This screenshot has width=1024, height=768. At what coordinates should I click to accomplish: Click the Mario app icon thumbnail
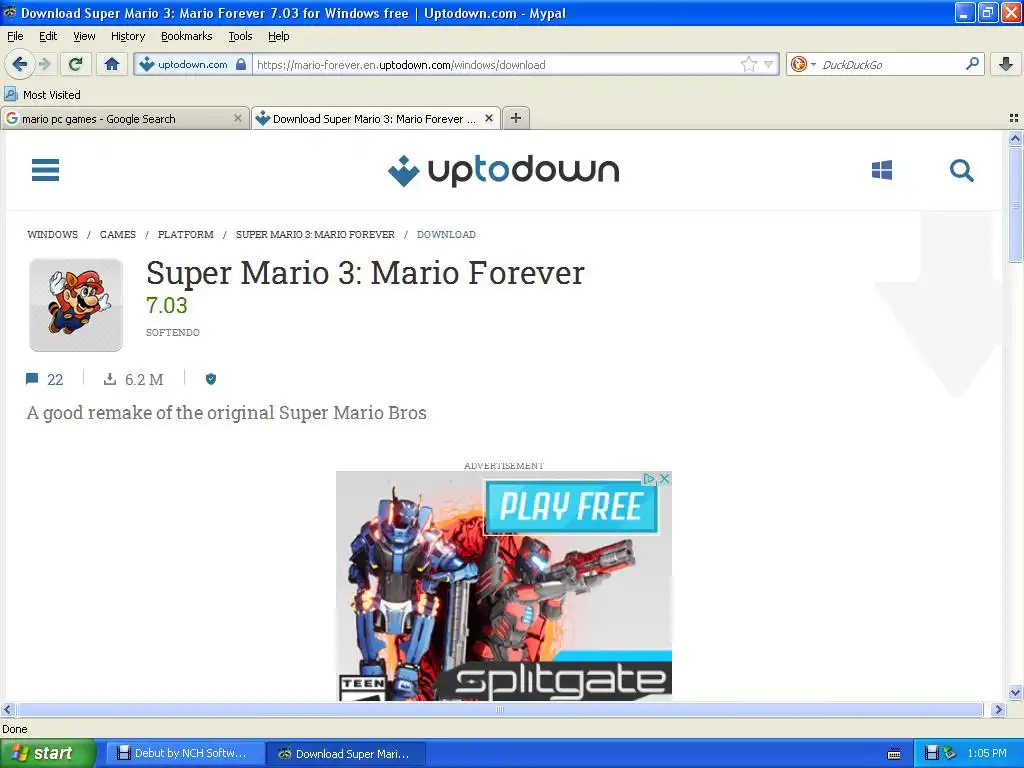pyautogui.click(x=76, y=305)
